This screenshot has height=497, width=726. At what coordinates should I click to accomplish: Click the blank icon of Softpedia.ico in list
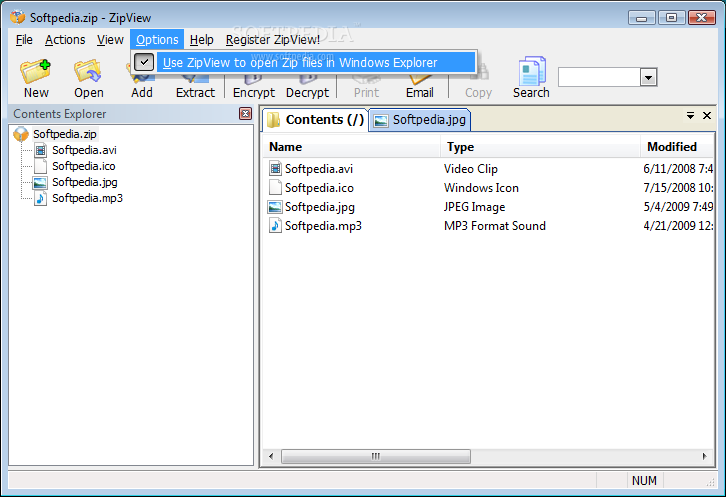pyautogui.click(x=275, y=188)
